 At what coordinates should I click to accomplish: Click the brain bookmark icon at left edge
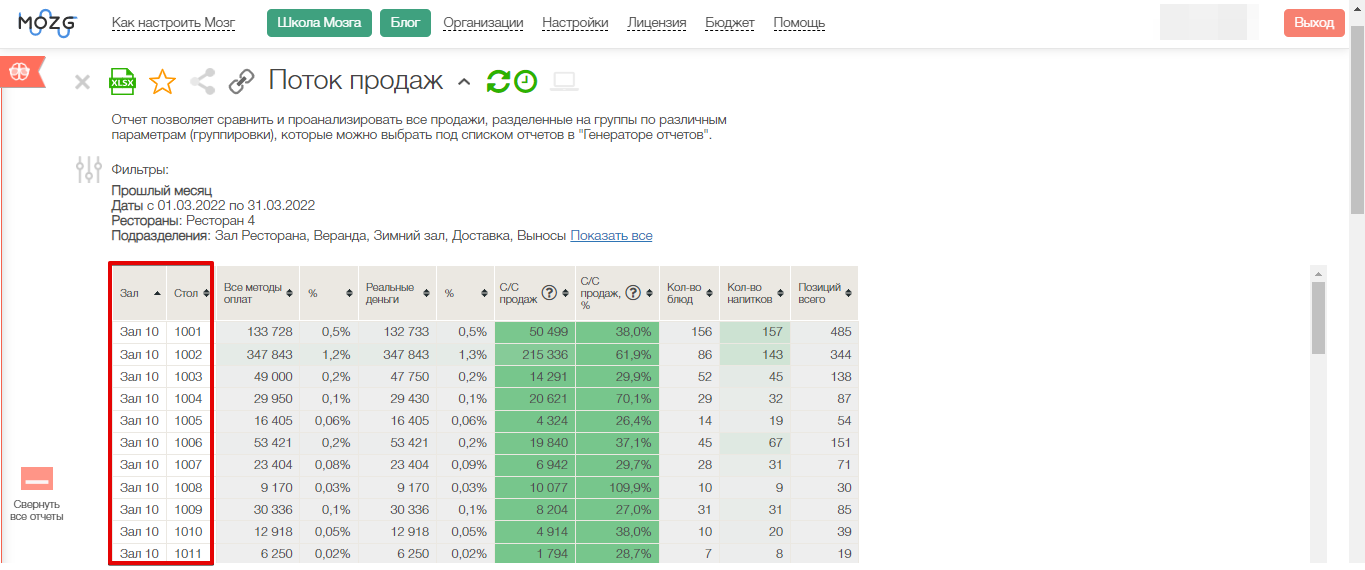coord(20,72)
